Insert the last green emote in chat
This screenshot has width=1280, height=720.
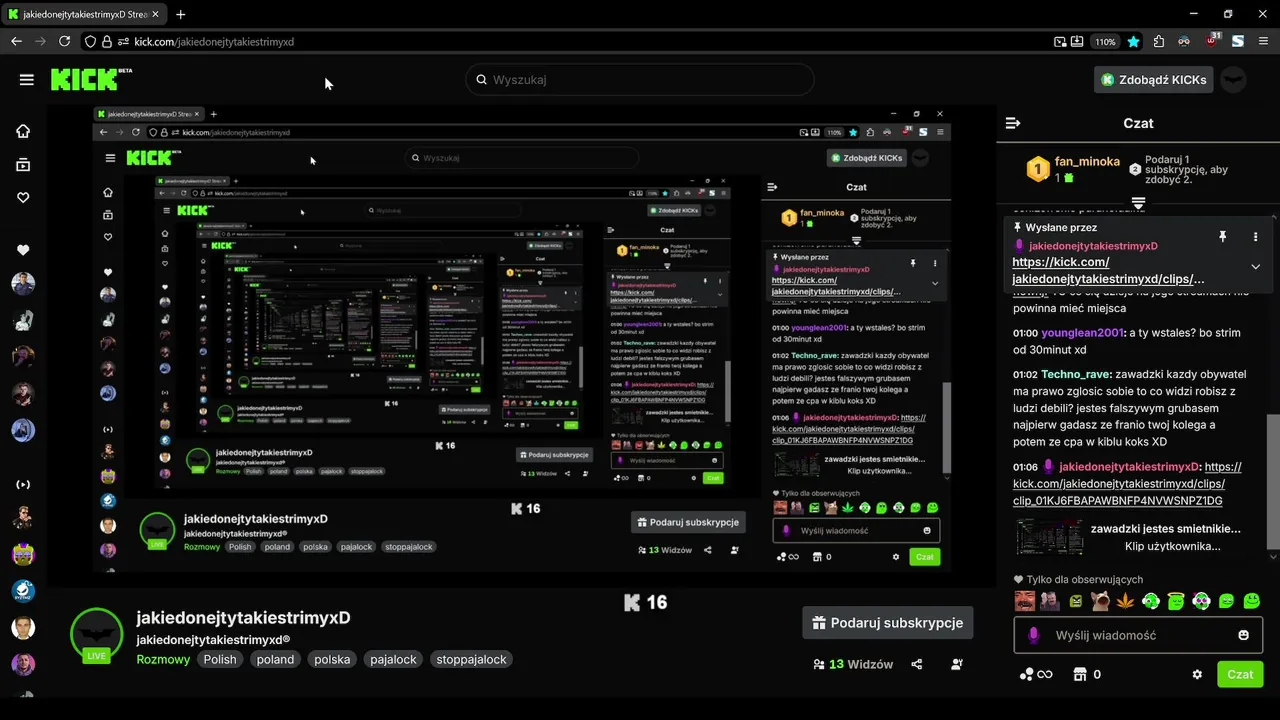click(x=1251, y=601)
